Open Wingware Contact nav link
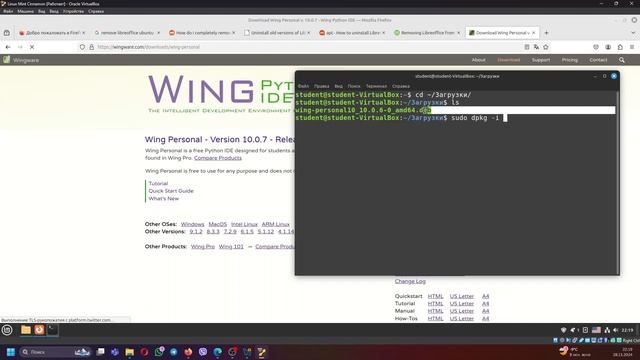640x360 pixels. [598, 60]
